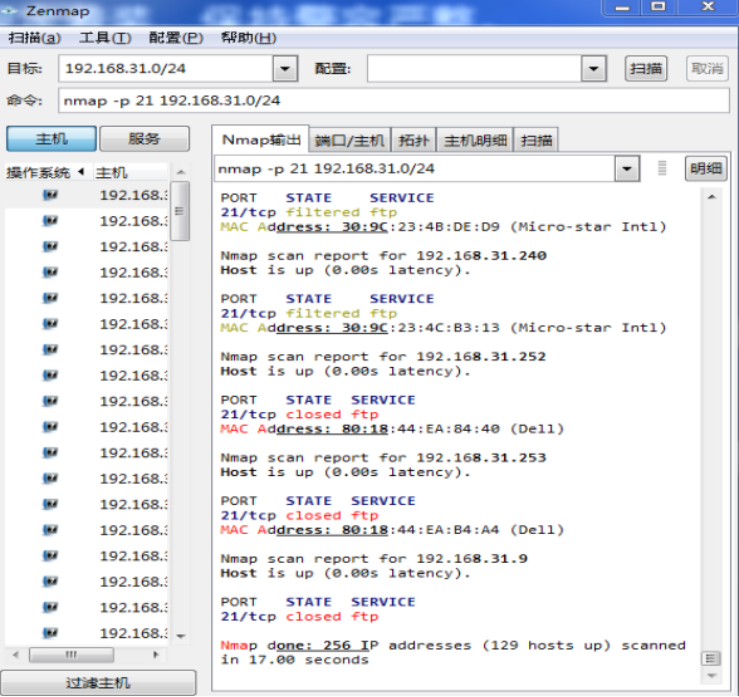
Task: Click the 过滤主机 filter hosts button
Action: click(x=98, y=683)
